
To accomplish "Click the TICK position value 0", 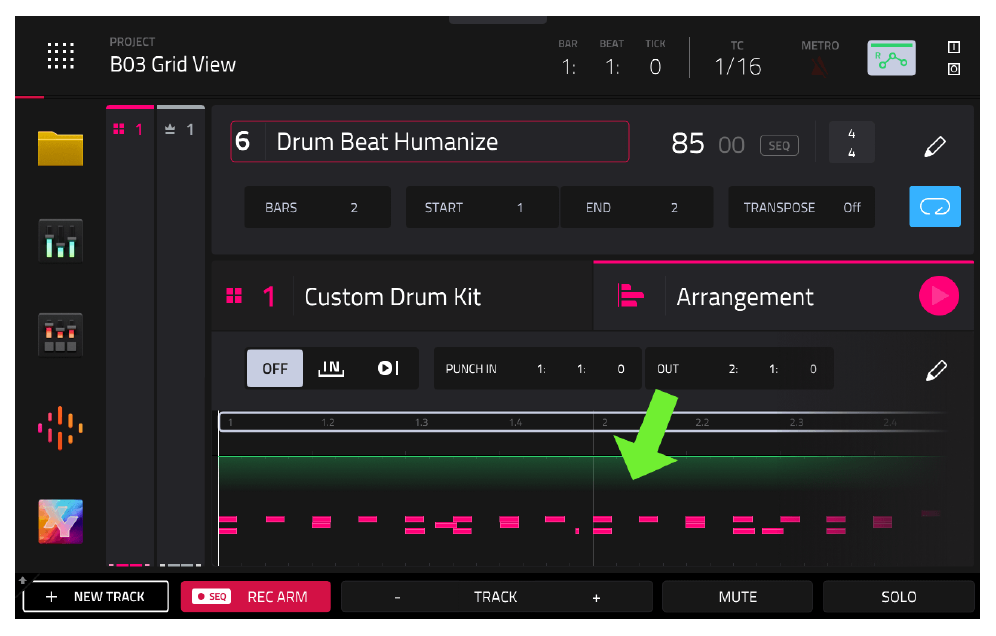I will (x=656, y=67).
